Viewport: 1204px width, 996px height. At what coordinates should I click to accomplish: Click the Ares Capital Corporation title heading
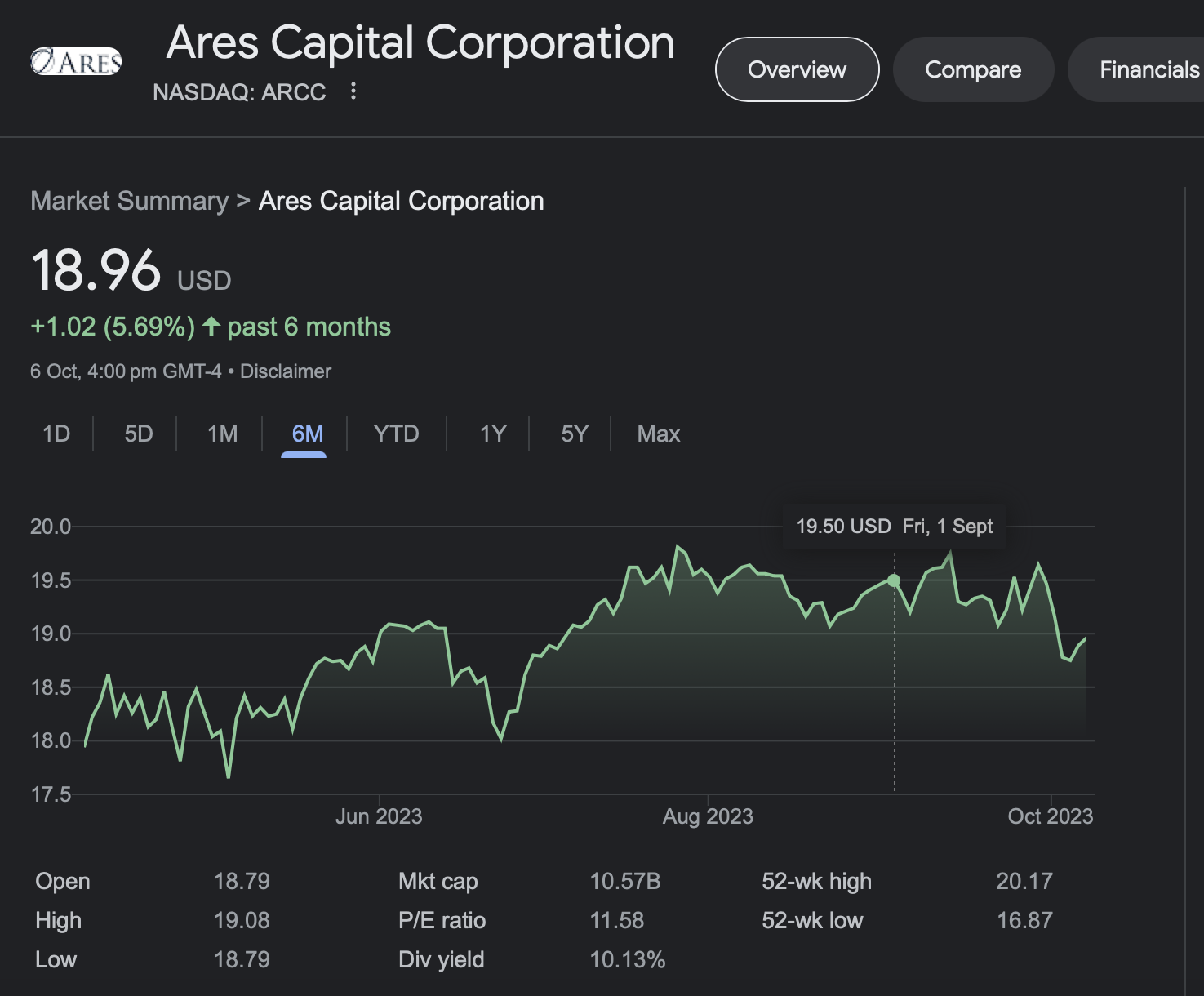pyautogui.click(x=420, y=42)
